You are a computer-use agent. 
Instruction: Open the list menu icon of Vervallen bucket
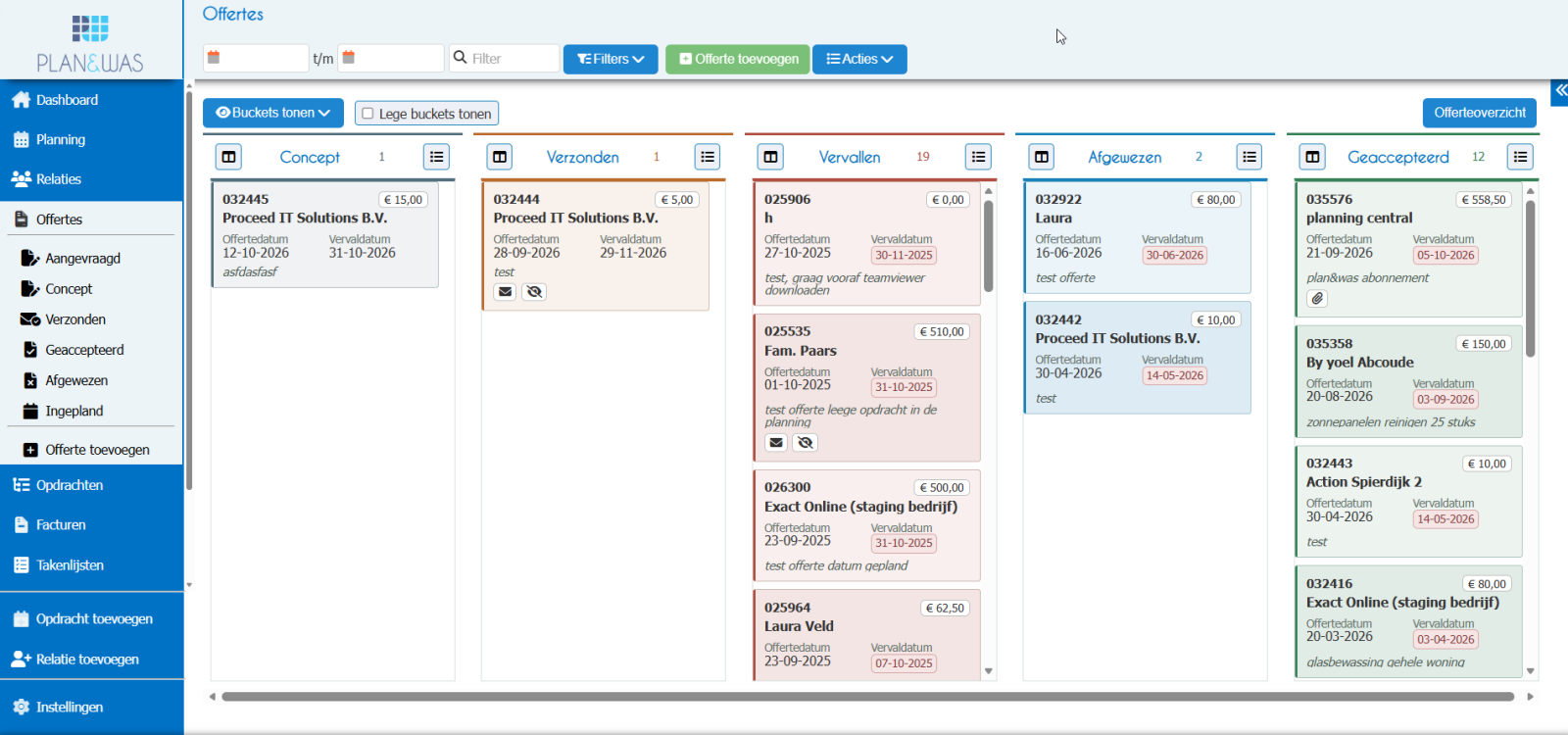pyautogui.click(x=978, y=157)
